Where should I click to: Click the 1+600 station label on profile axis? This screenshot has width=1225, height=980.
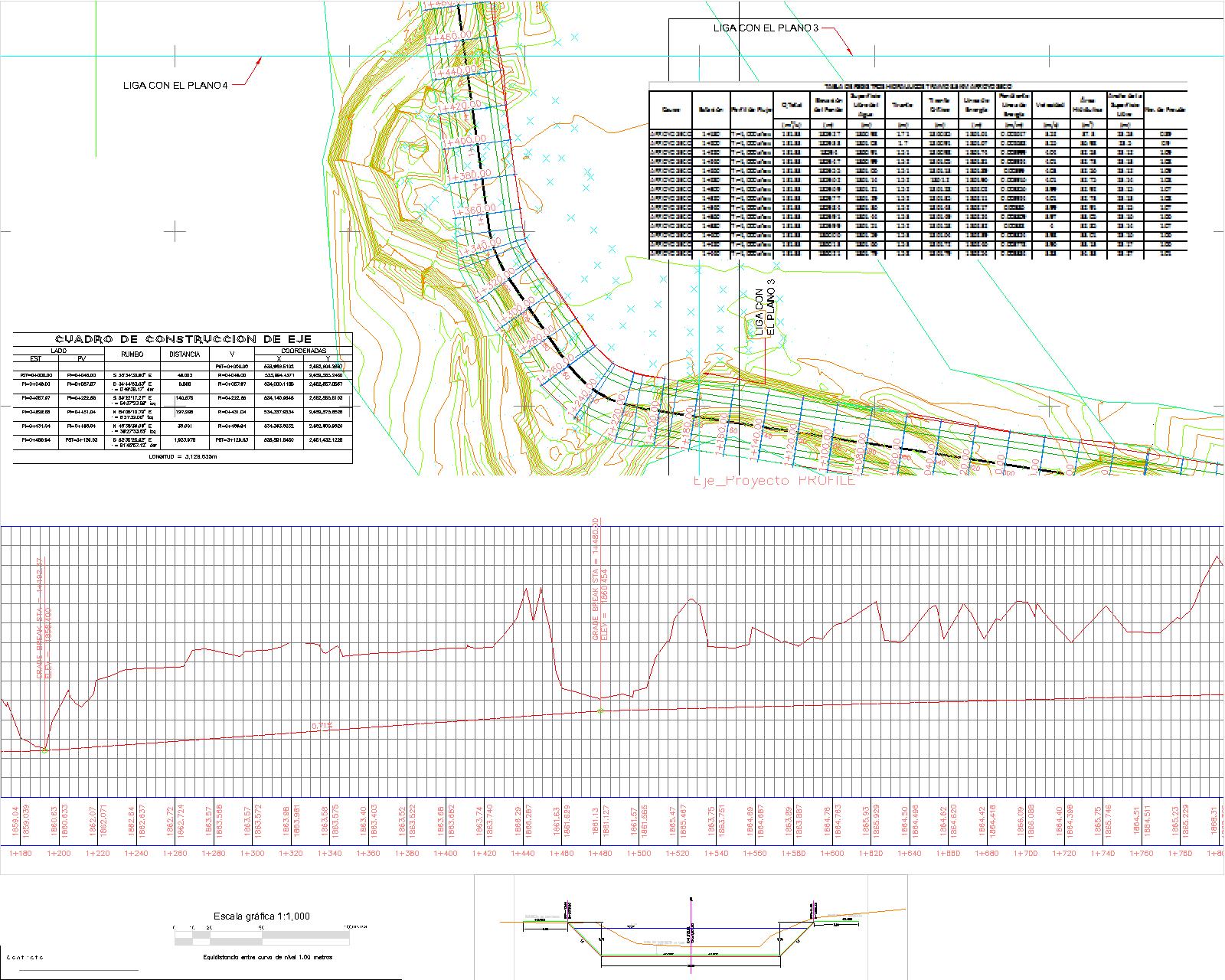pos(832,853)
